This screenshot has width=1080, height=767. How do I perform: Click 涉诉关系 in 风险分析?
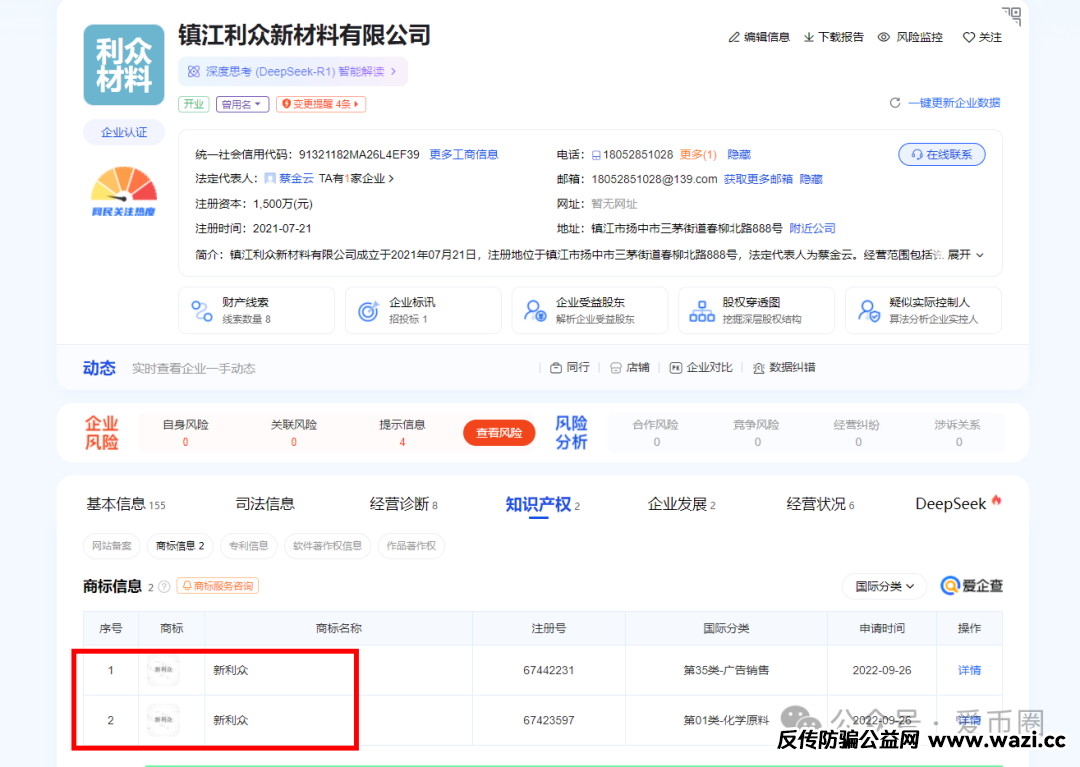[957, 433]
